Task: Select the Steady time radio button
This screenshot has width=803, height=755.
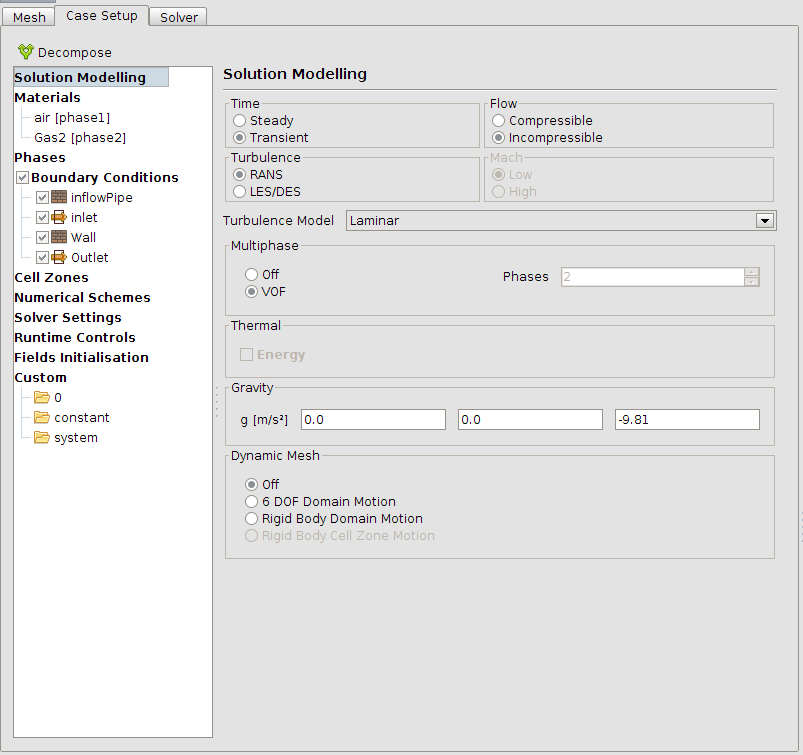Action: [x=239, y=120]
